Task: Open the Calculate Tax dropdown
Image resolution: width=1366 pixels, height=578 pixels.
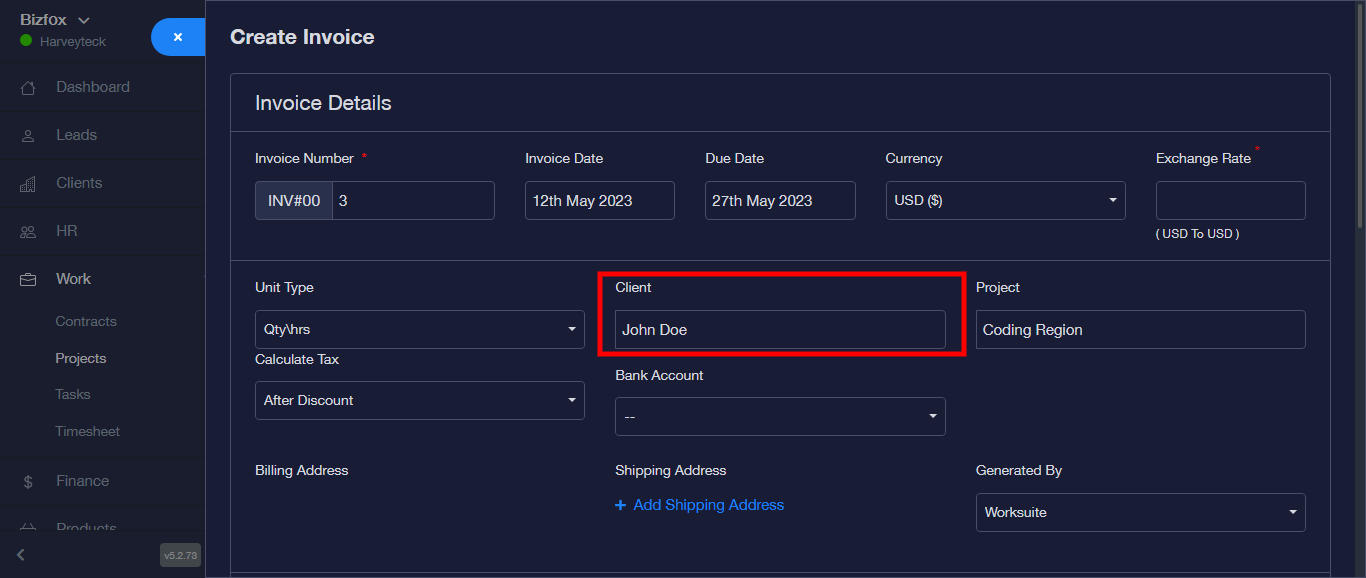Action: click(x=419, y=400)
